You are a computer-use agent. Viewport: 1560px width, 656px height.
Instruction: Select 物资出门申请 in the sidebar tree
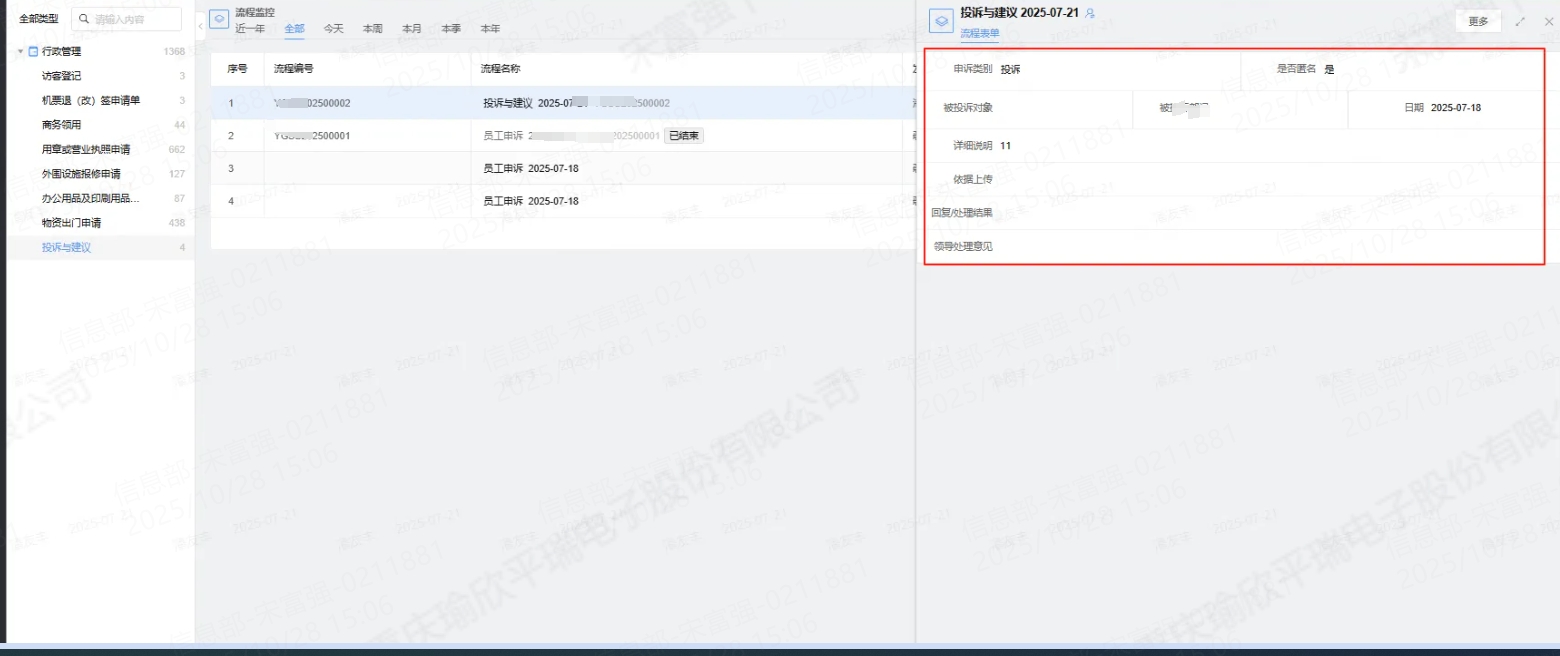(x=71, y=222)
